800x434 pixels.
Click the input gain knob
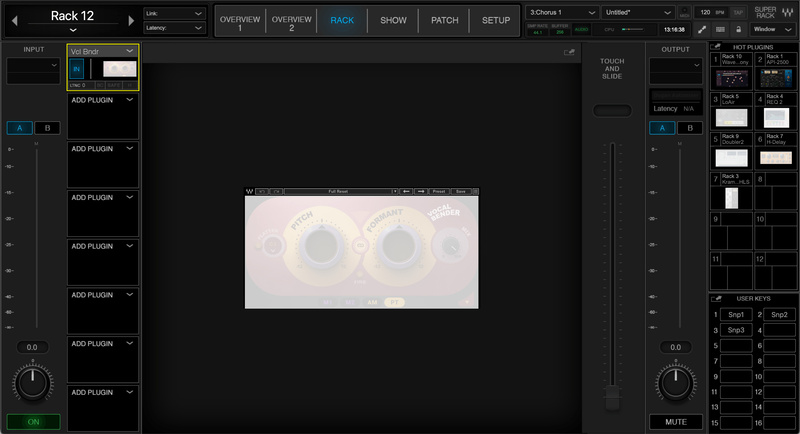coord(33,382)
